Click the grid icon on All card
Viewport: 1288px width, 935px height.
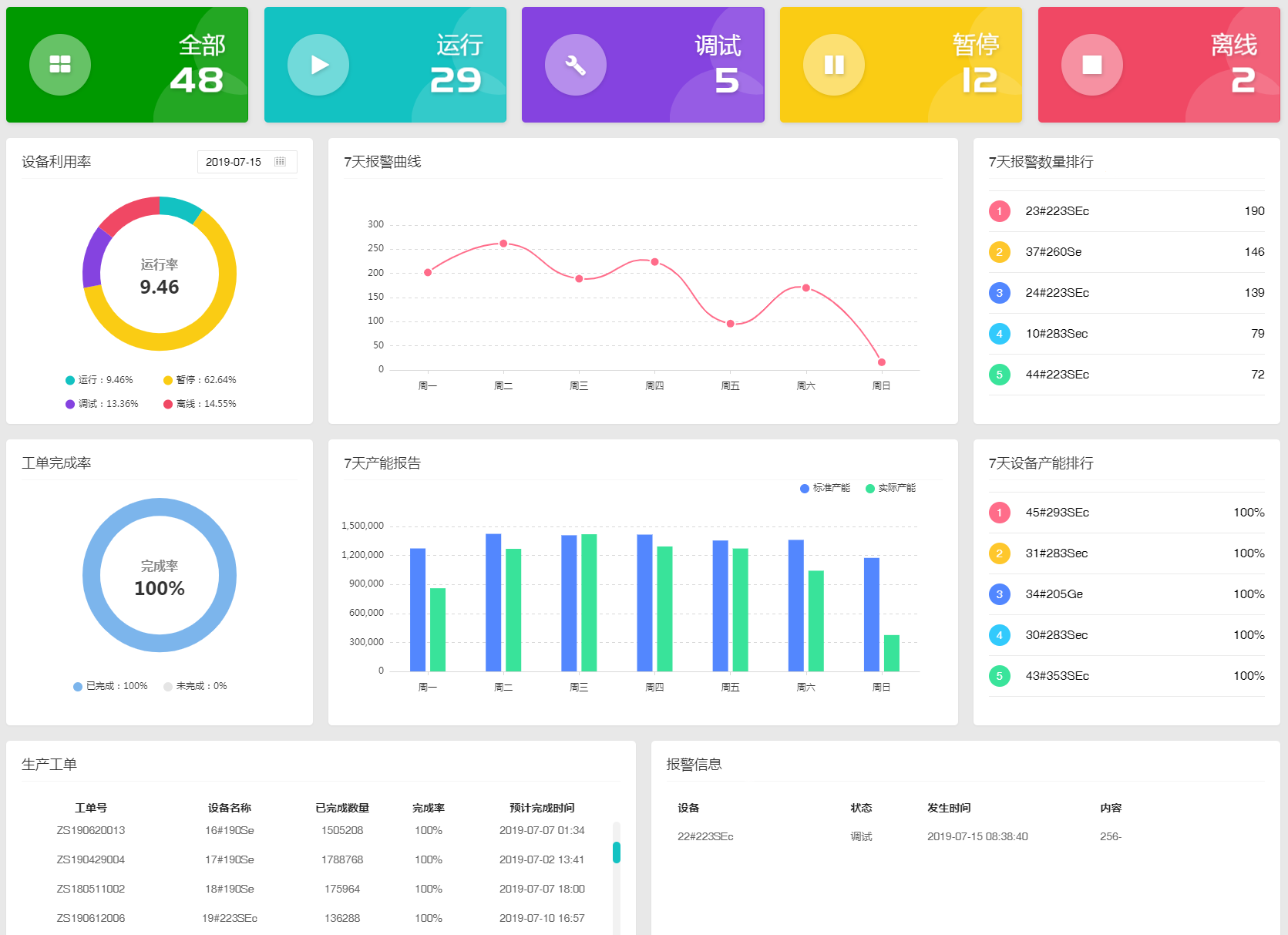click(60, 65)
